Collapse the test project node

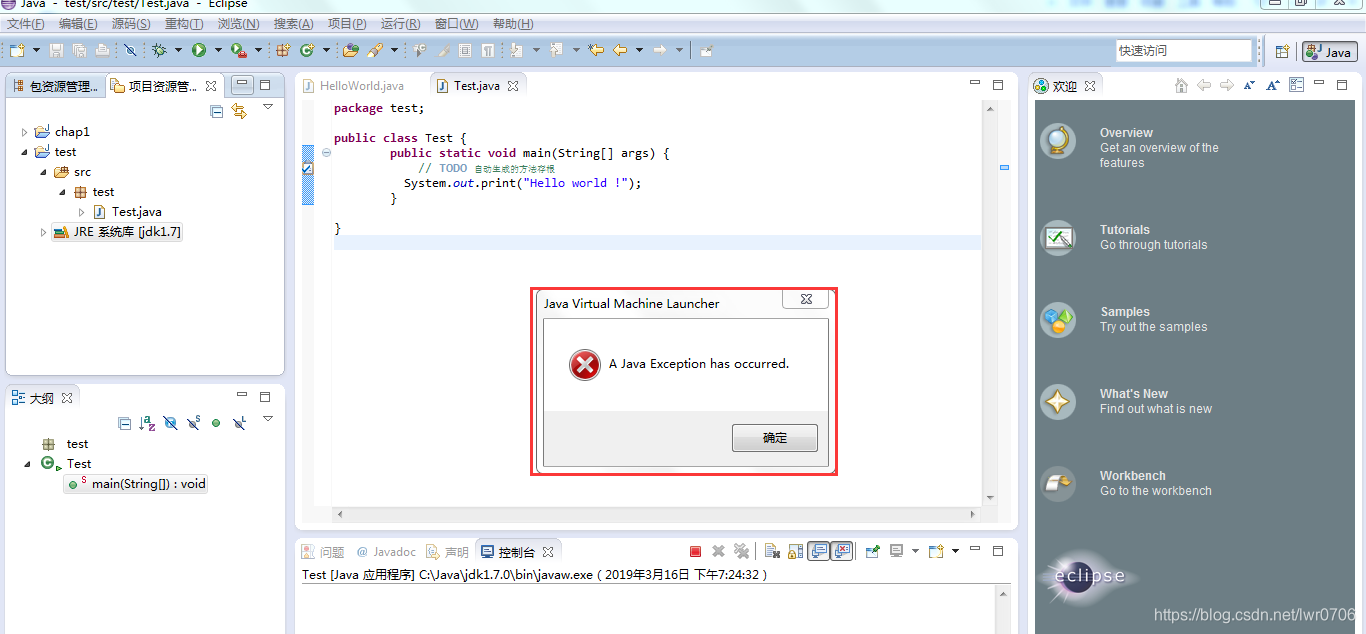tap(25, 152)
